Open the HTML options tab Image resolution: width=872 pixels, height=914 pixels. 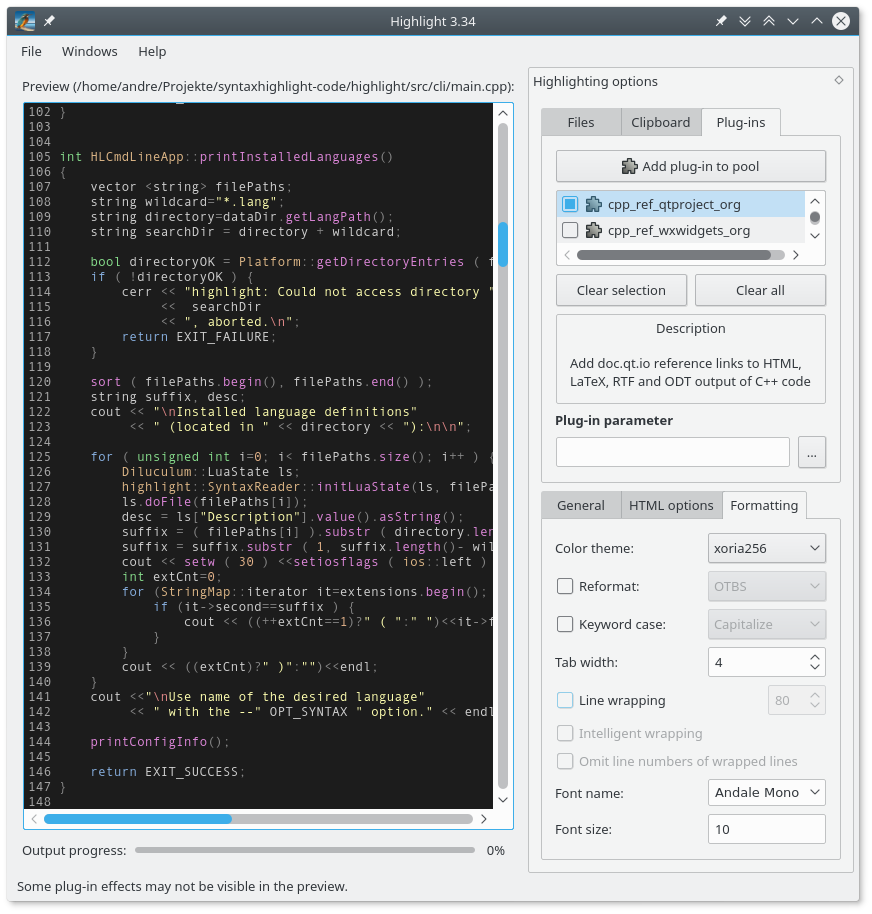[671, 505]
